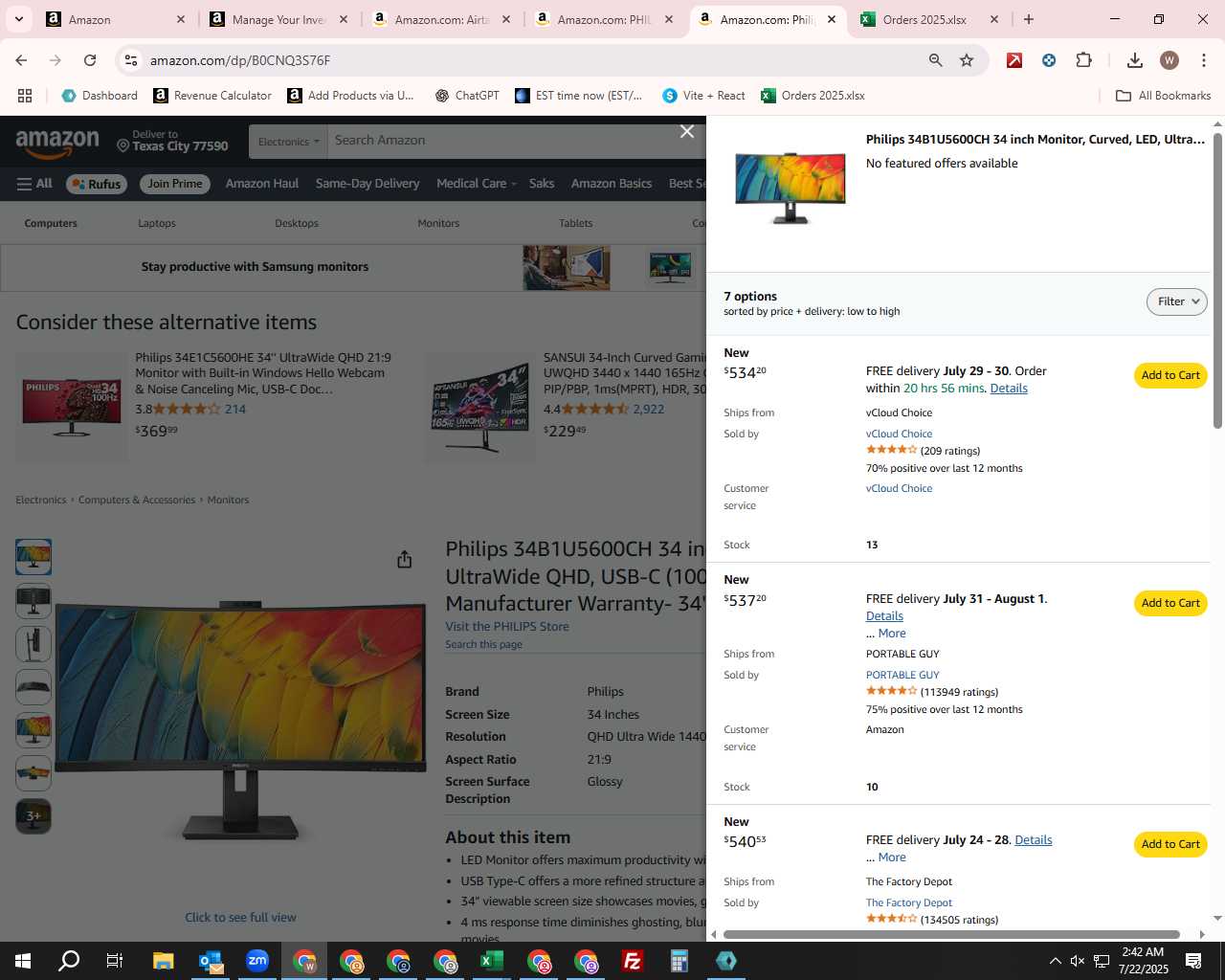Open Details link for July 29 - 30 delivery

pyautogui.click(x=1009, y=389)
